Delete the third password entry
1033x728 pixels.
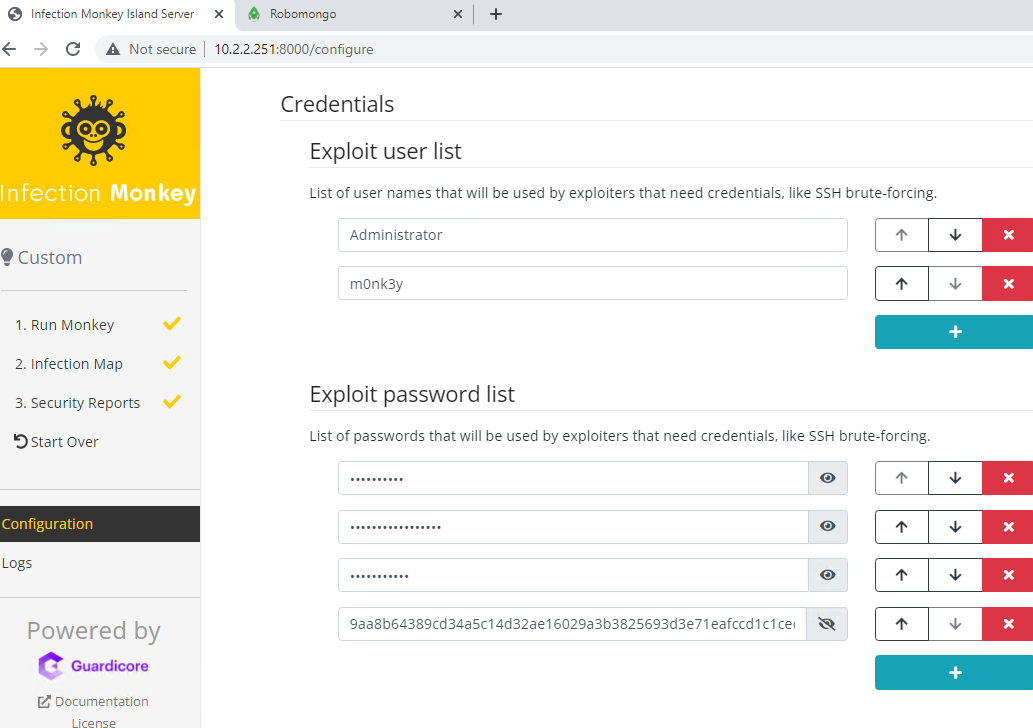pos(1008,575)
